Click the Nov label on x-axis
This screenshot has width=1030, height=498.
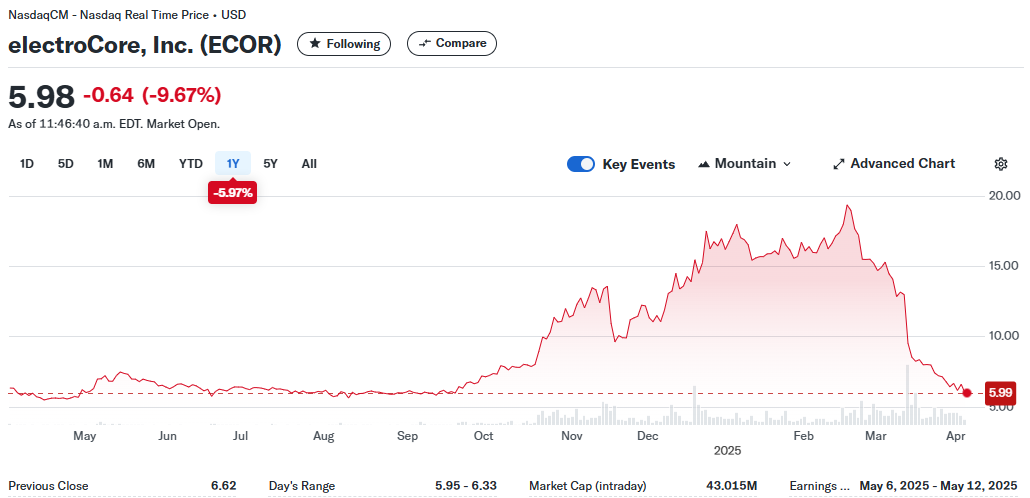(x=572, y=436)
